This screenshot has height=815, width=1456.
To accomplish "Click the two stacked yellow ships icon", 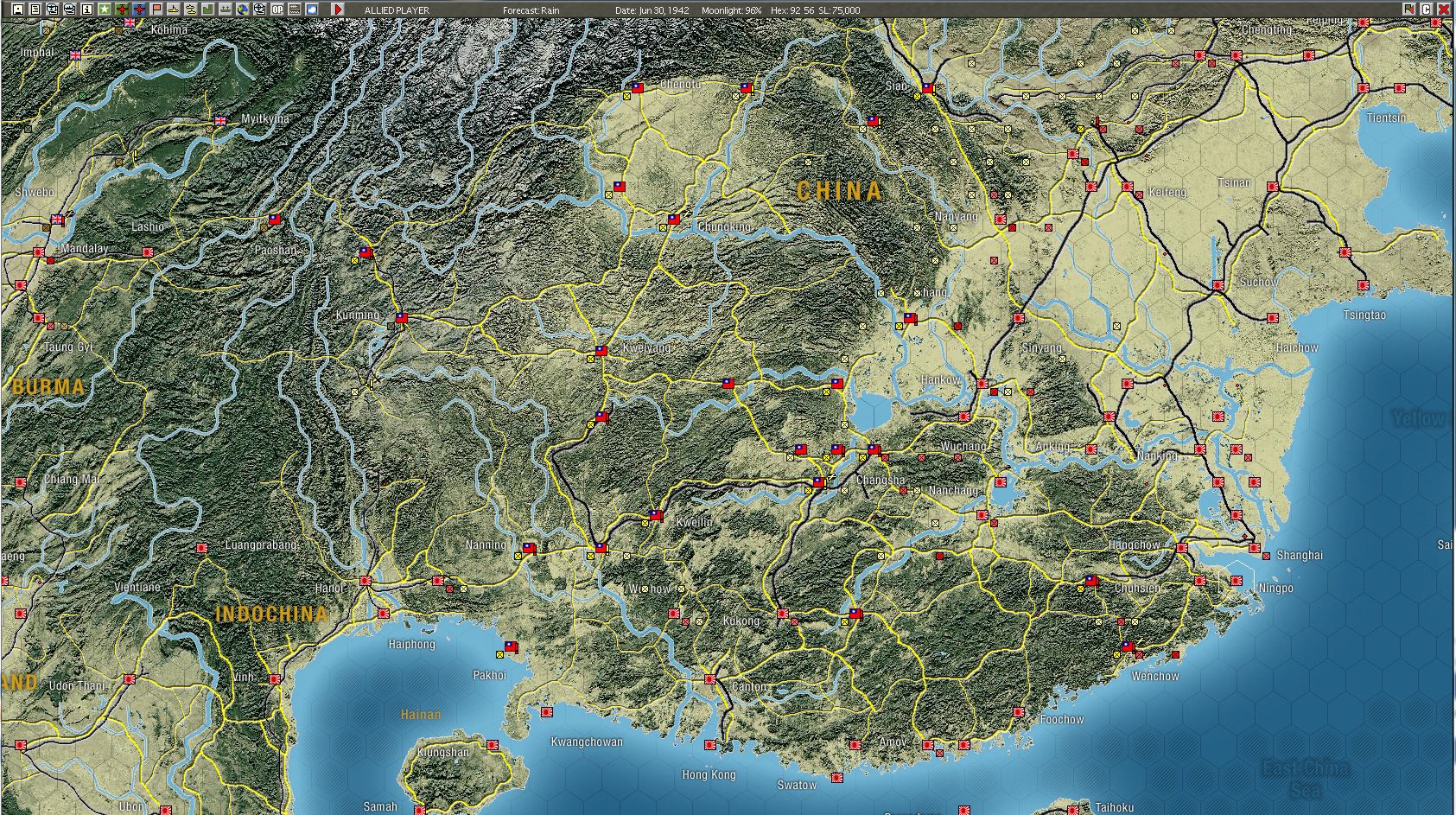I will (x=191, y=10).
